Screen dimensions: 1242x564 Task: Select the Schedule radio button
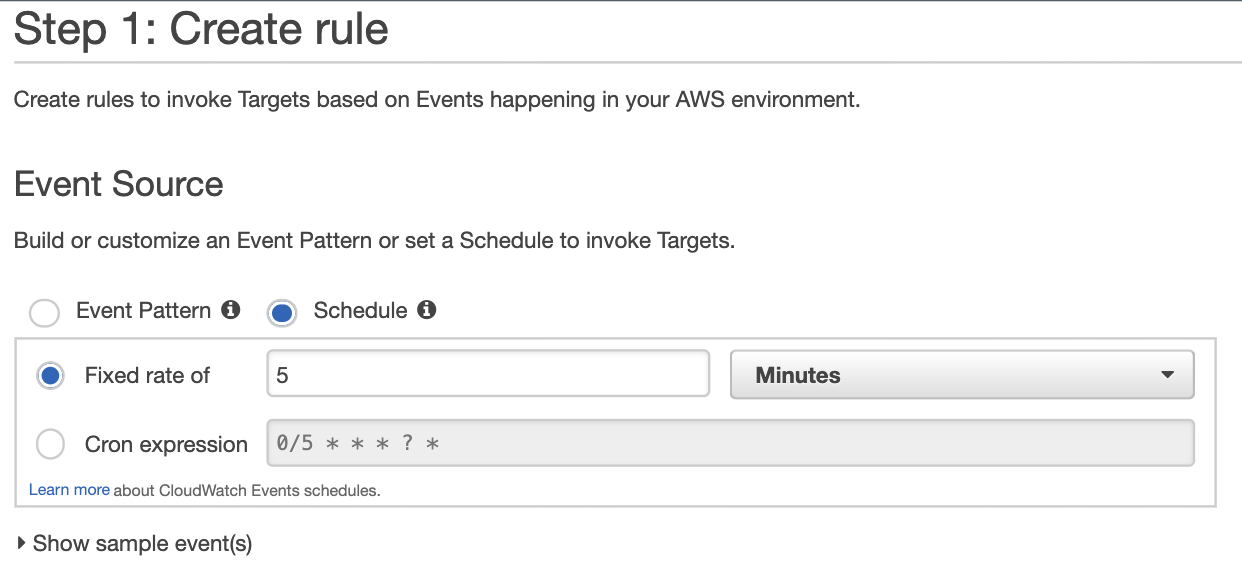(x=283, y=313)
